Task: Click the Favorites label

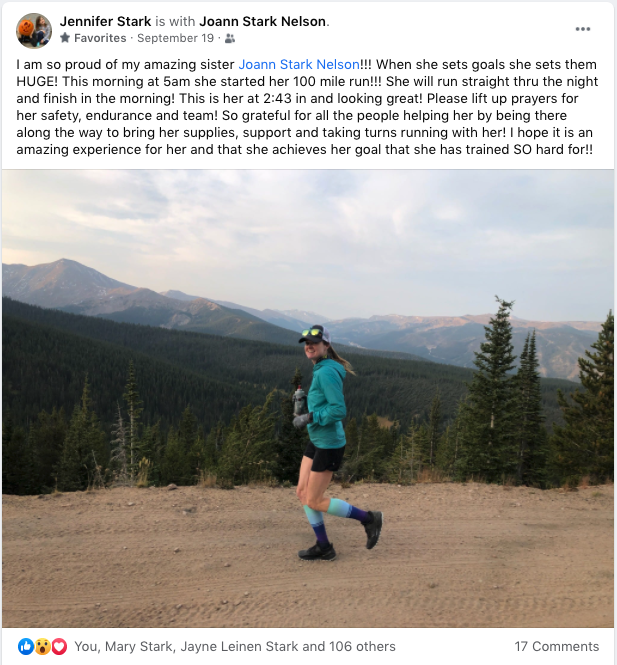Action: point(100,38)
